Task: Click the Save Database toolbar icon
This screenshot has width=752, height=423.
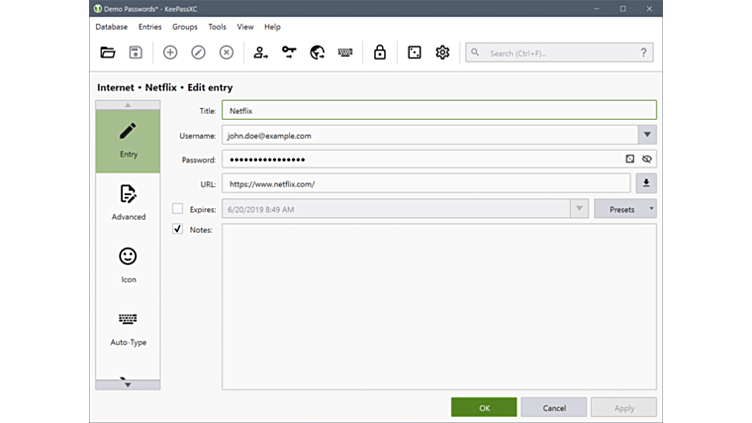Action: [136, 53]
